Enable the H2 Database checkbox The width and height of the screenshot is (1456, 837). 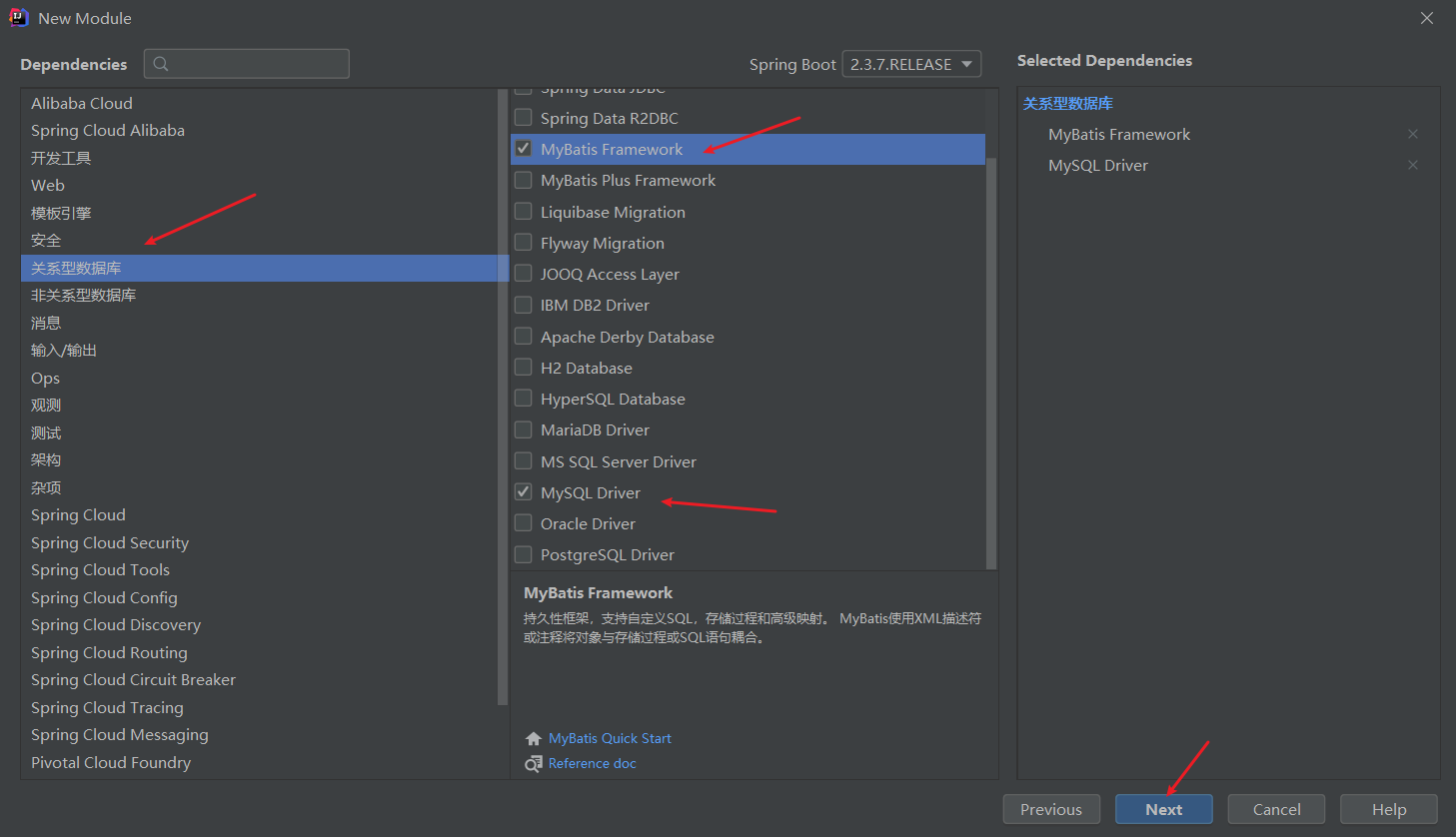tap(523, 368)
